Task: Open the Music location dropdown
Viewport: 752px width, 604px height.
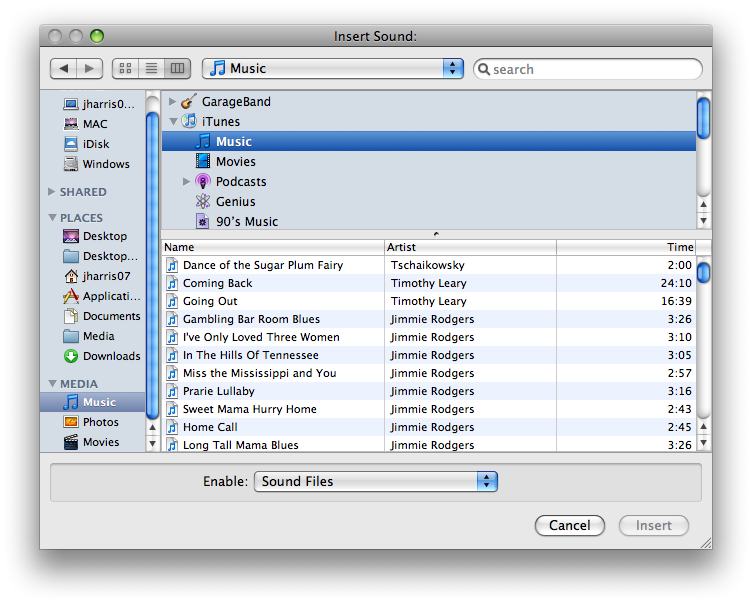Action: pos(333,69)
